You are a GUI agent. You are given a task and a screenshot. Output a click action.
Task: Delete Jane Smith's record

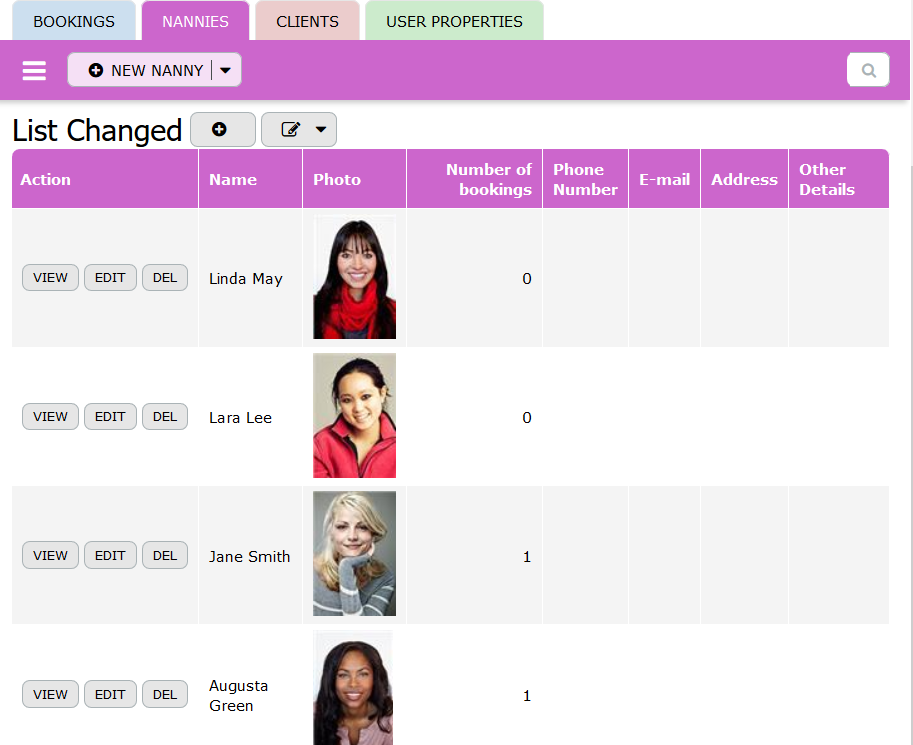pyautogui.click(x=165, y=556)
